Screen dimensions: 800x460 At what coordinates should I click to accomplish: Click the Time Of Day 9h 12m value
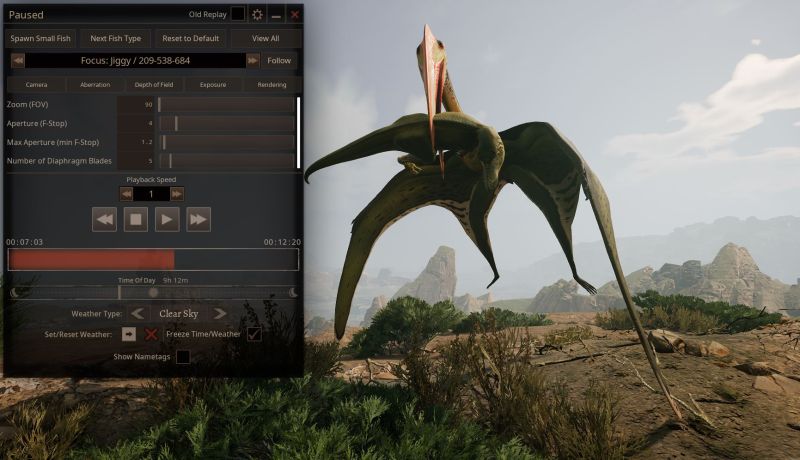tap(176, 280)
